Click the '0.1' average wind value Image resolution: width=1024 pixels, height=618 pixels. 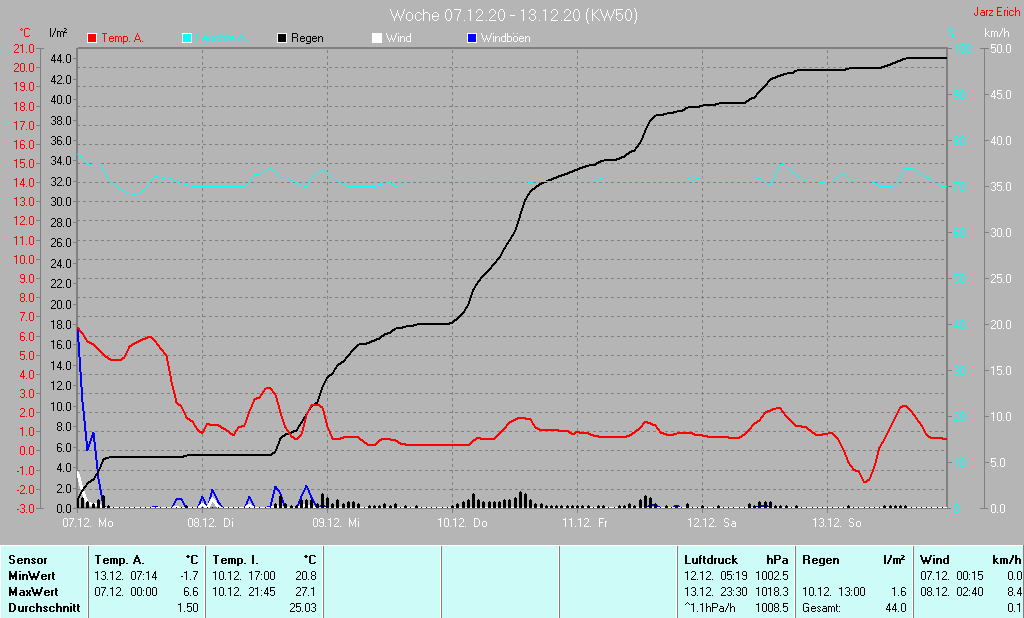1014,608
